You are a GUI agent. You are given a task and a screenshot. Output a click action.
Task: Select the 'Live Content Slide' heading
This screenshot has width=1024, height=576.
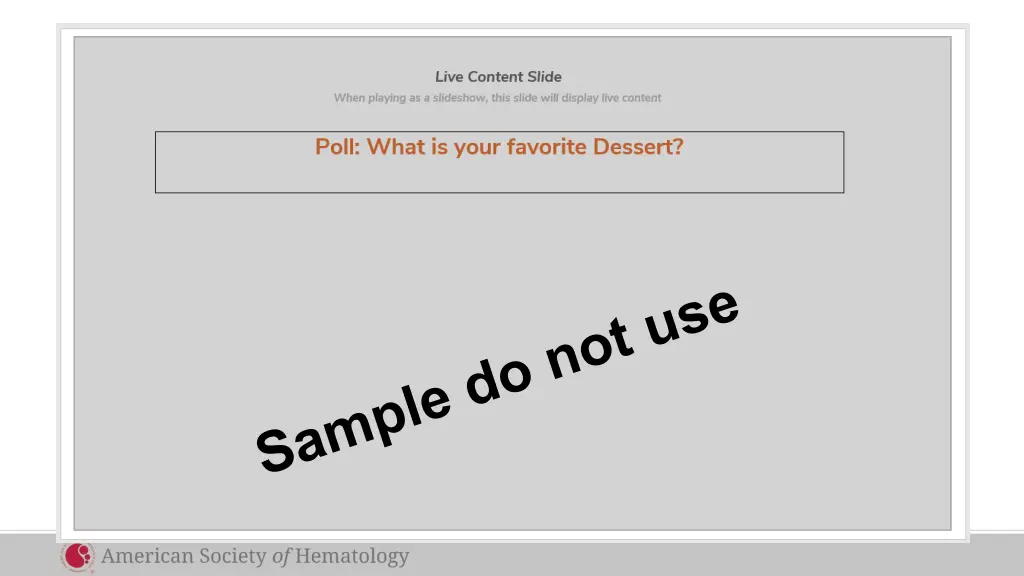(x=498, y=77)
